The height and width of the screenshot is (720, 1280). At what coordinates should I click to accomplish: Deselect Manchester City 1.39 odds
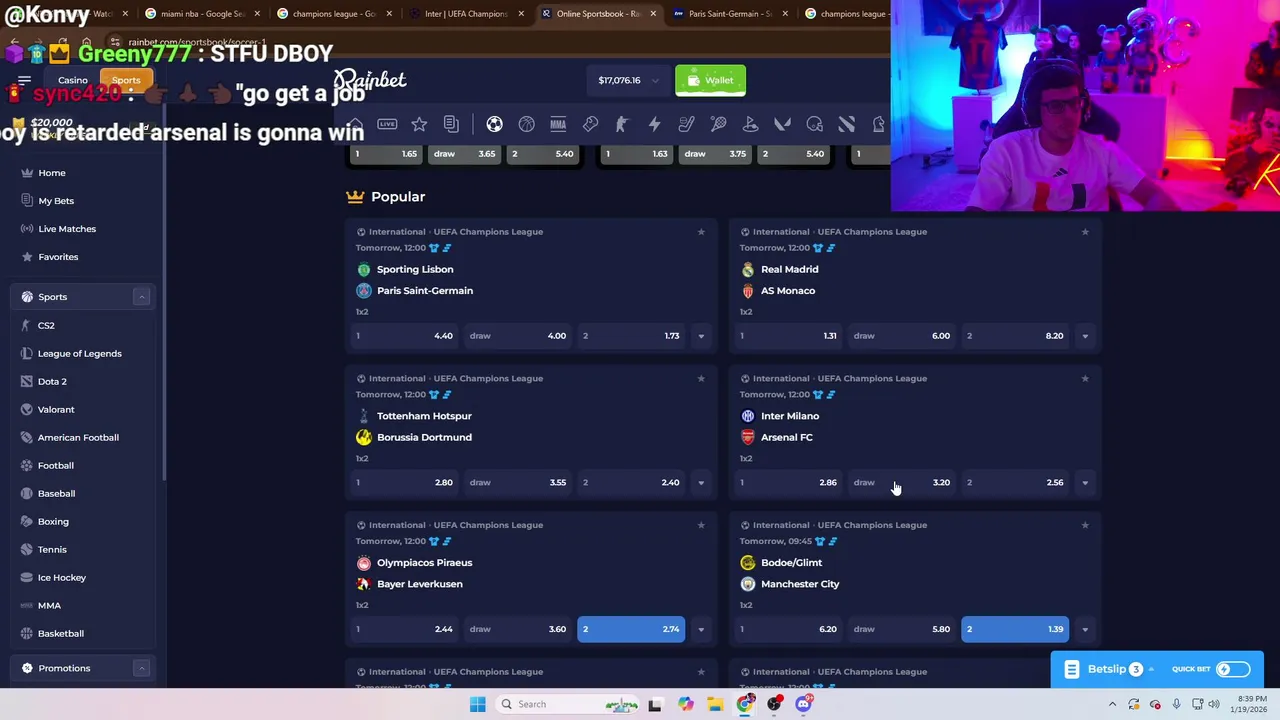coord(1015,629)
